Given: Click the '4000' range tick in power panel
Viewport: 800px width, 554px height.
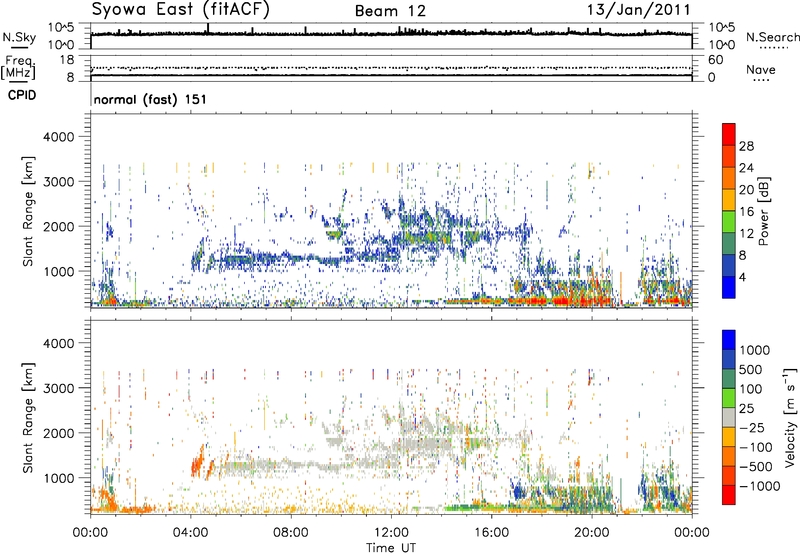Looking at the screenshot, I should click(x=58, y=137).
